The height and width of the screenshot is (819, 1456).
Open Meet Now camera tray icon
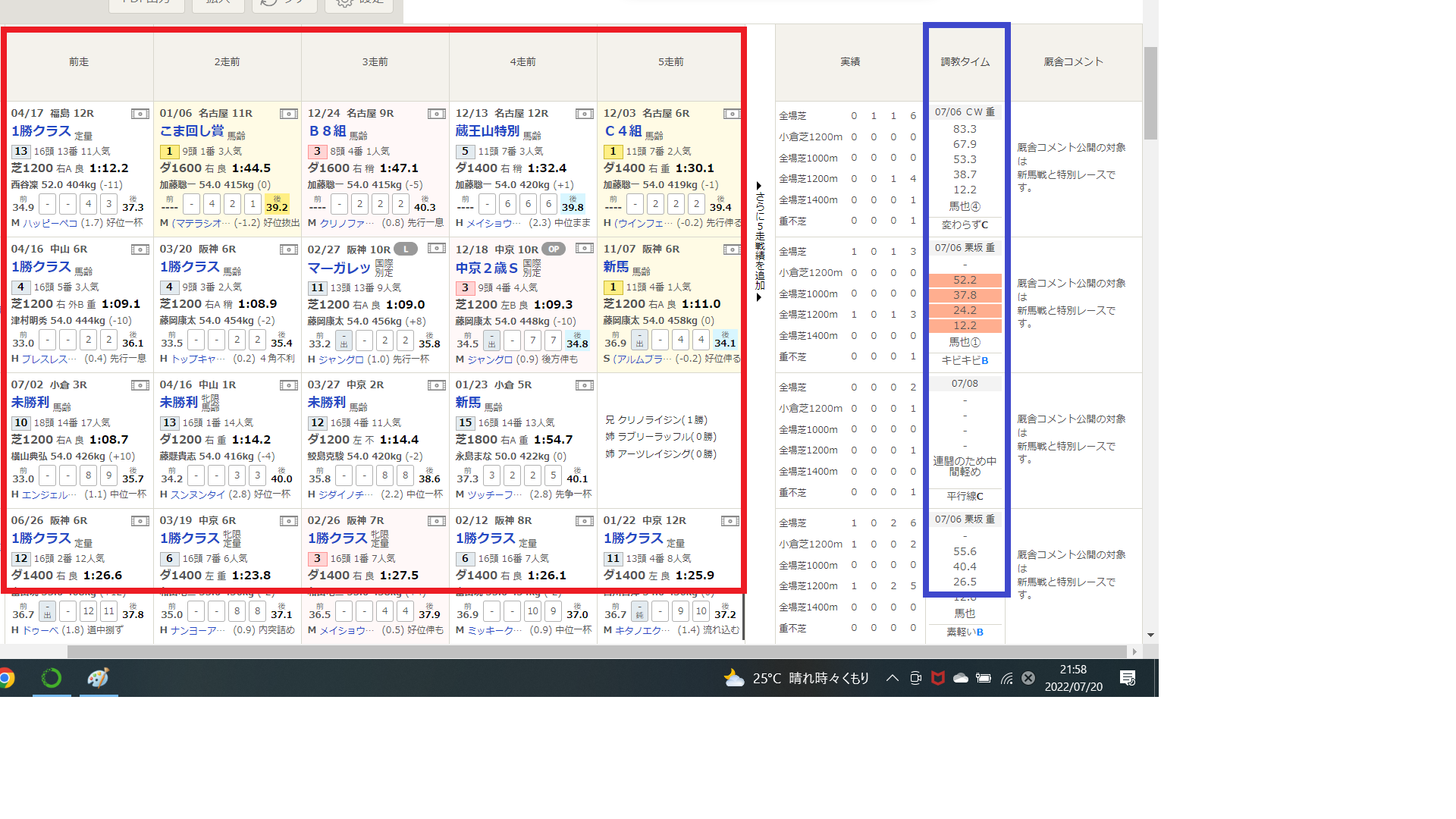(915, 678)
